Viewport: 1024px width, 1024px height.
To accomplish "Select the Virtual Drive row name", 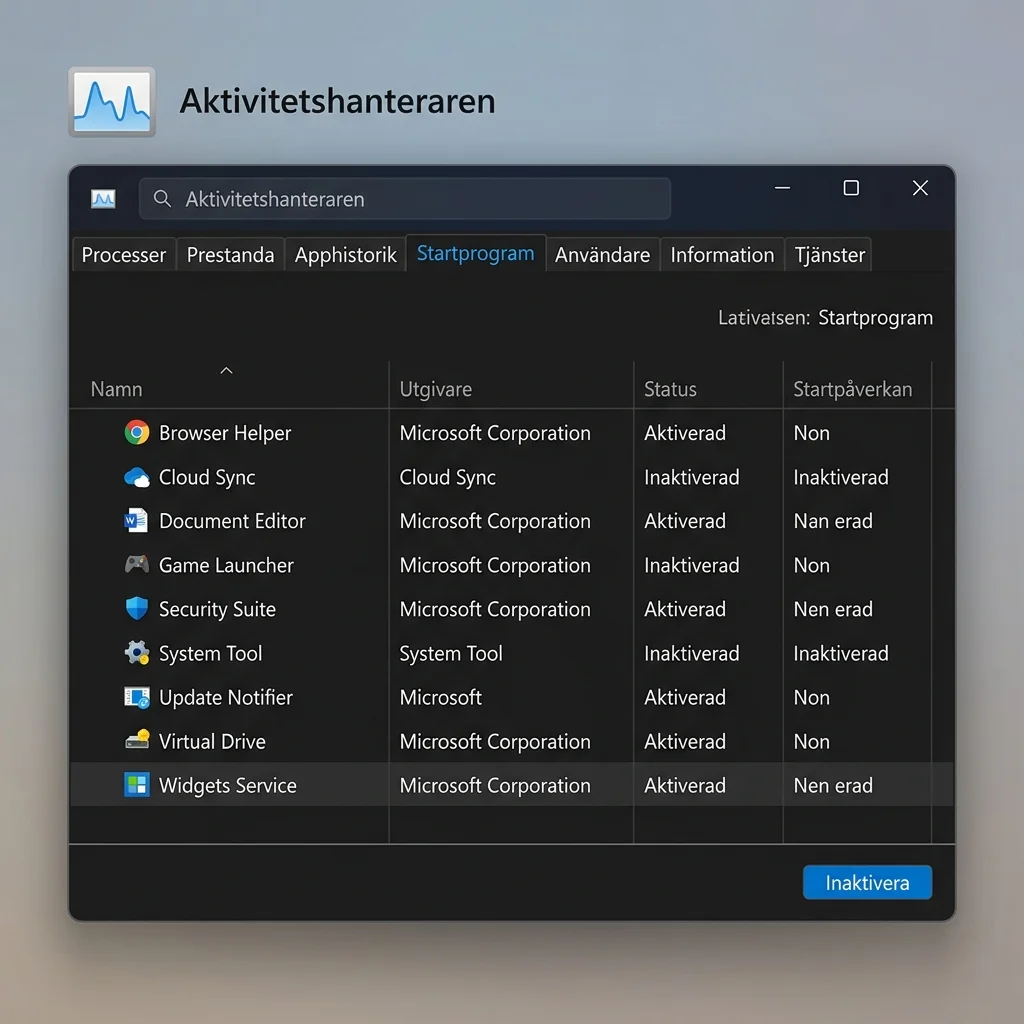I will point(212,741).
